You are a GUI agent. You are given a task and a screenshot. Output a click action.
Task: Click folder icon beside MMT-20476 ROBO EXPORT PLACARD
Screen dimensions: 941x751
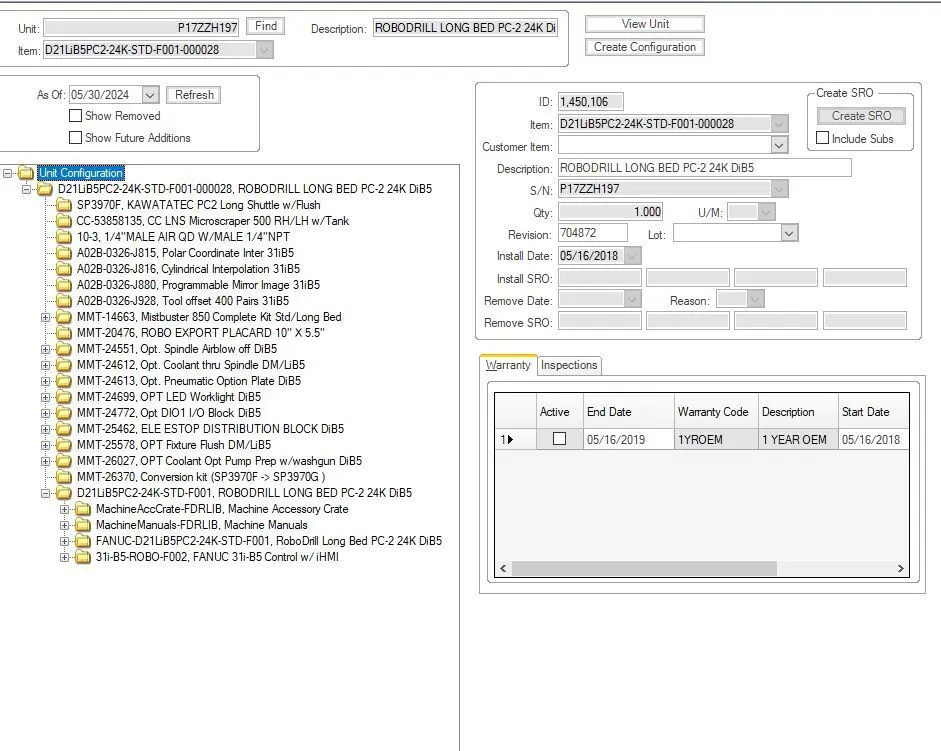click(x=65, y=333)
